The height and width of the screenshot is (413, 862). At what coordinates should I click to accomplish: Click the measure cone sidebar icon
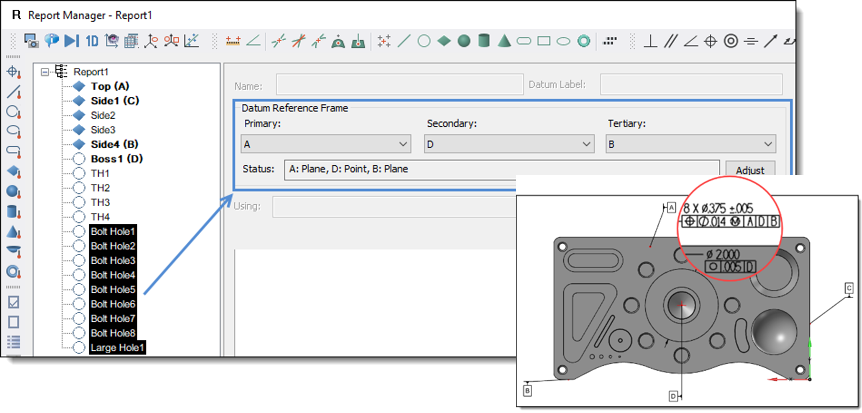click(14, 231)
